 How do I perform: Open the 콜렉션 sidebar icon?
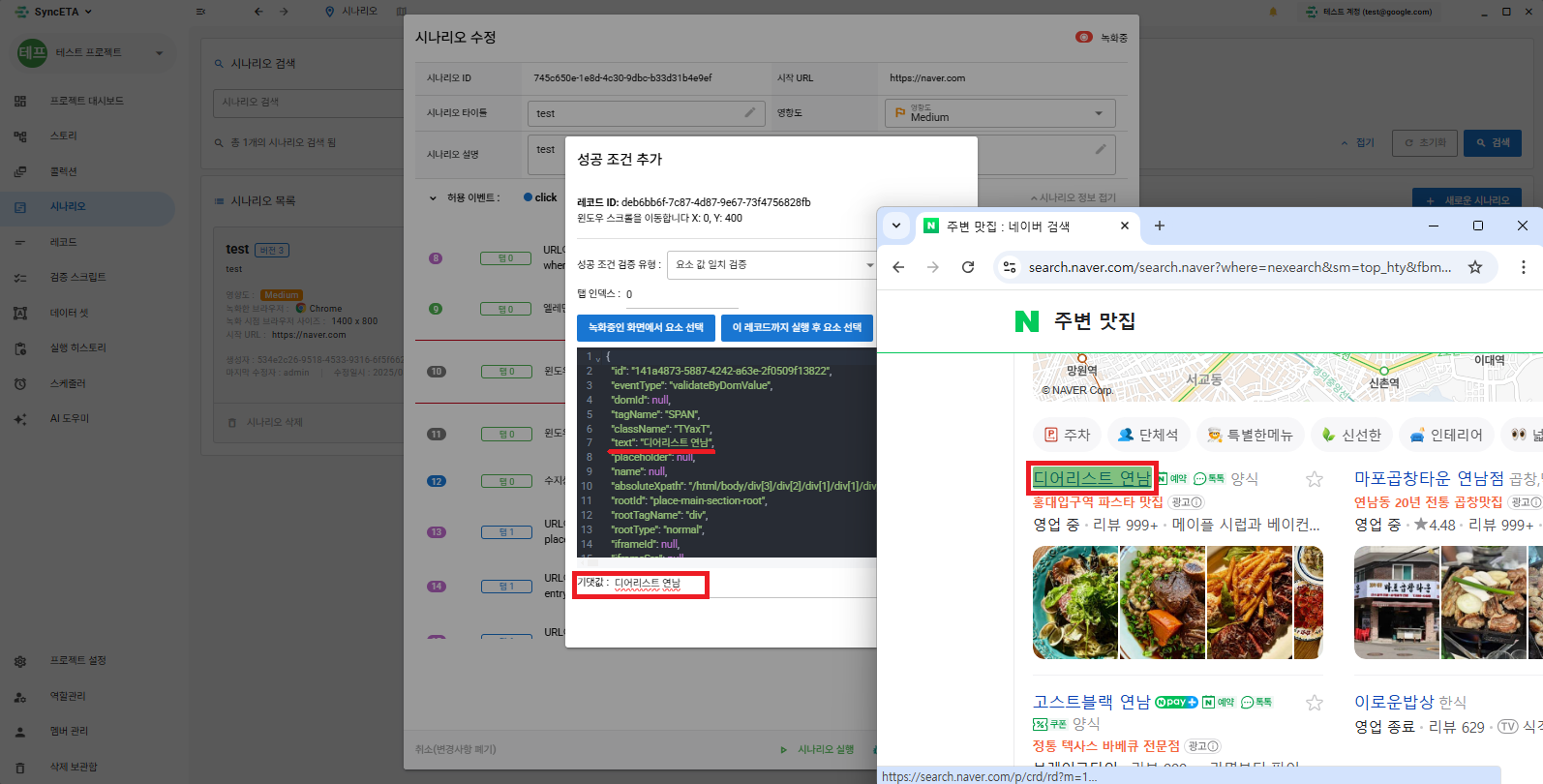[x=20, y=171]
